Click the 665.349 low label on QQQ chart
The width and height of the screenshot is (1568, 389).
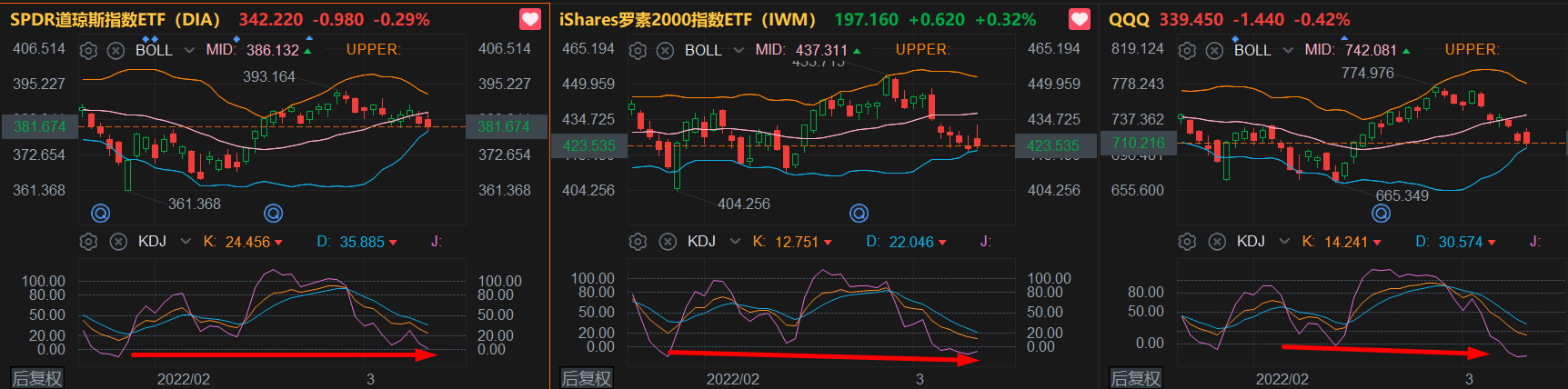(1402, 195)
